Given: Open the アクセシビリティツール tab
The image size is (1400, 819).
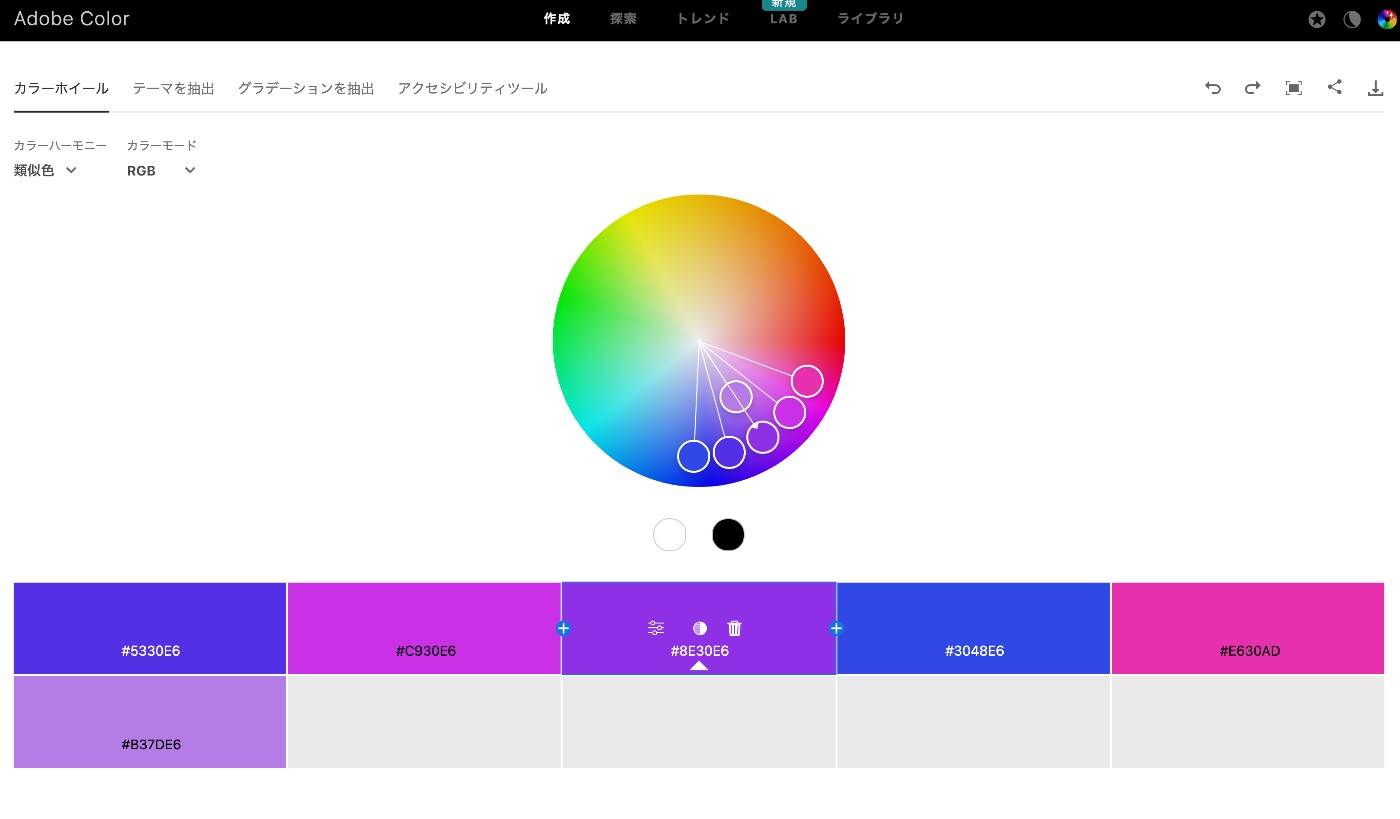Looking at the screenshot, I should 472,88.
